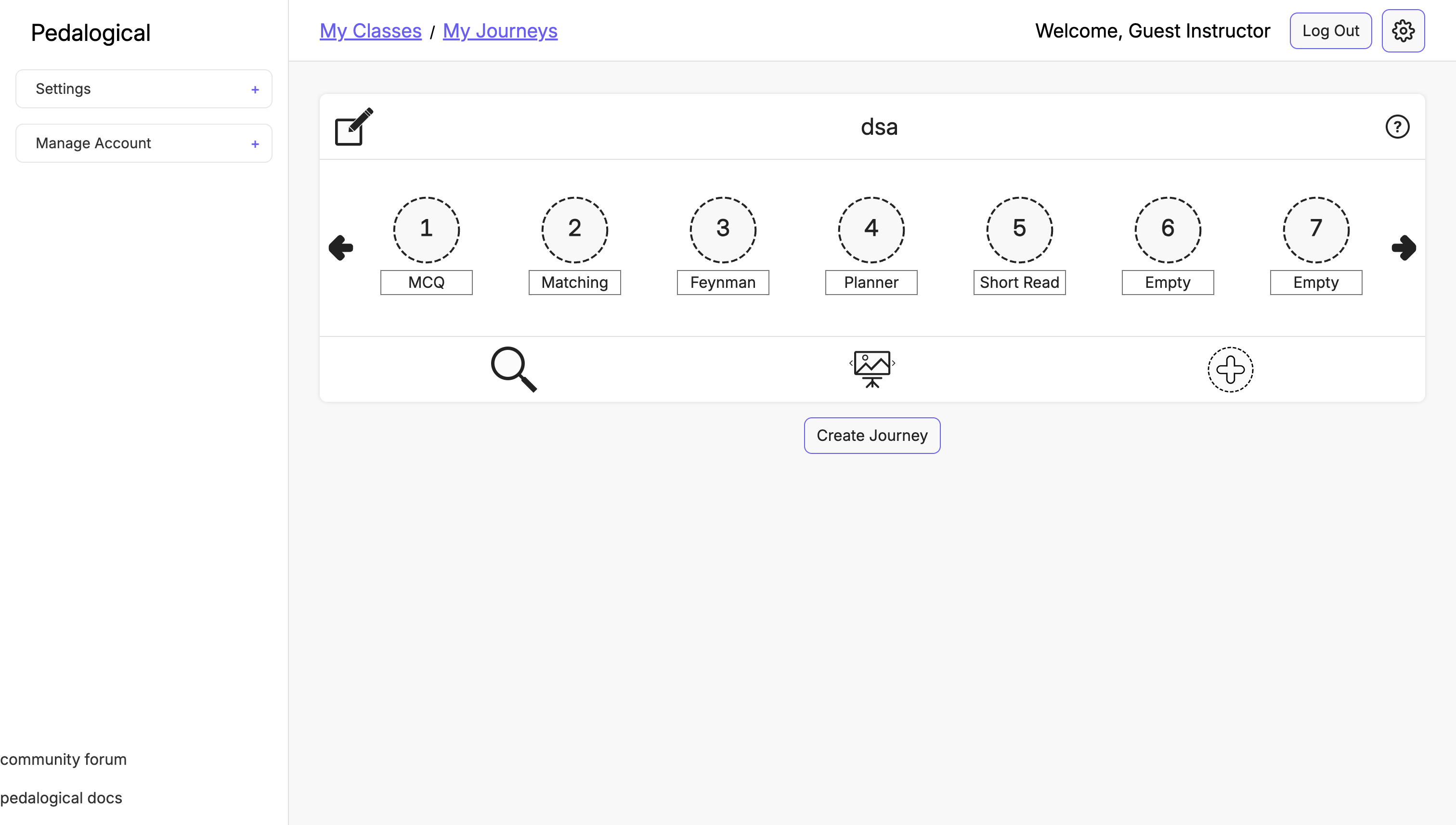Open the pedalogical docs link
This screenshot has height=825, width=1456.
61,798
